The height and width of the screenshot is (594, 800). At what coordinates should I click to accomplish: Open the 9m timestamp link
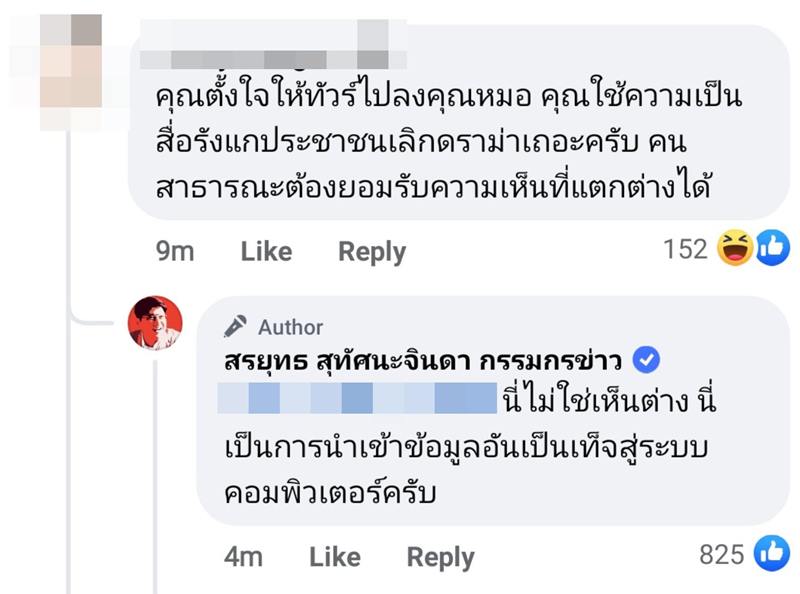click(175, 252)
